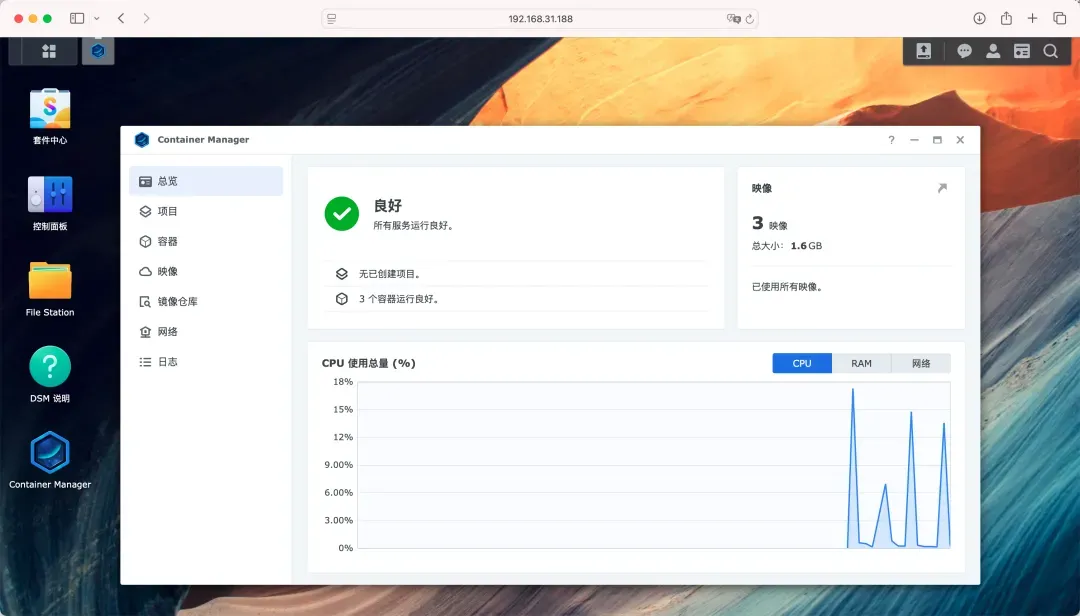Image resolution: width=1080 pixels, height=616 pixels.
Task: Click the 良好 heading
Action: click(387, 205)
